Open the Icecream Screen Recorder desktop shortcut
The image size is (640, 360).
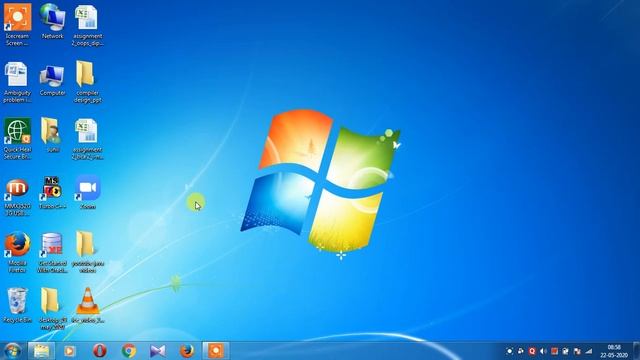(17, 24)
